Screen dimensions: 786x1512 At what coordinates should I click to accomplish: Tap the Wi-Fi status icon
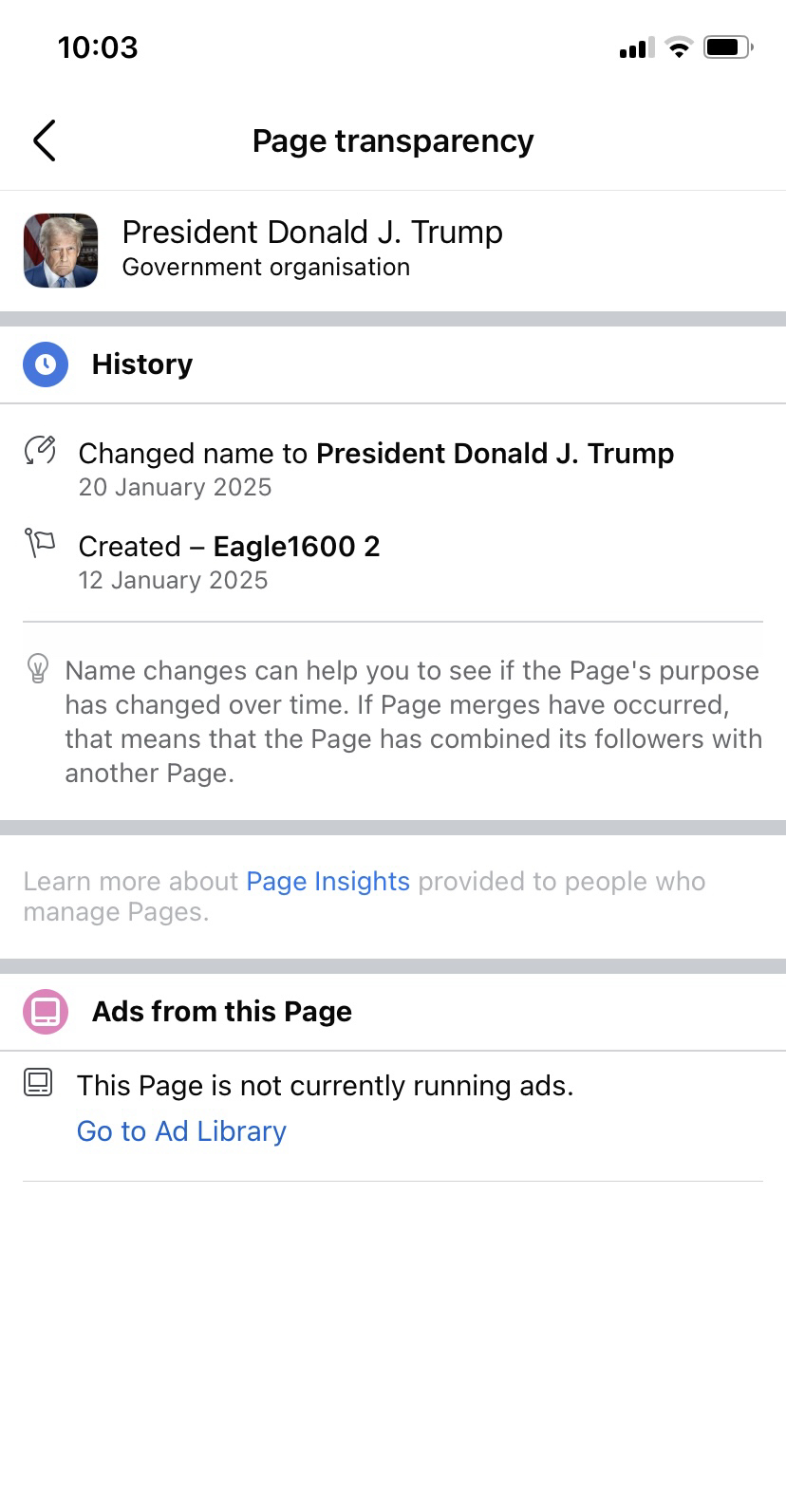(679, 47)
